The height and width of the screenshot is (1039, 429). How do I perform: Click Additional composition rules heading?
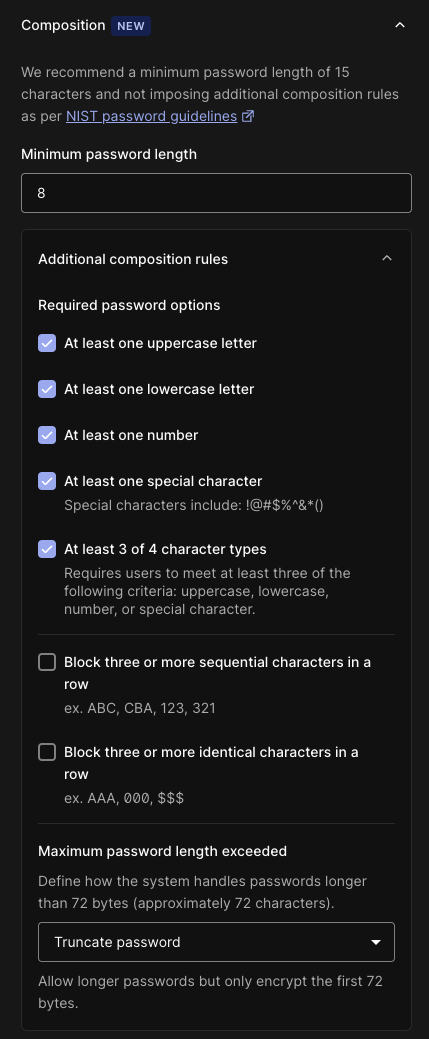(x=133, y=259)
